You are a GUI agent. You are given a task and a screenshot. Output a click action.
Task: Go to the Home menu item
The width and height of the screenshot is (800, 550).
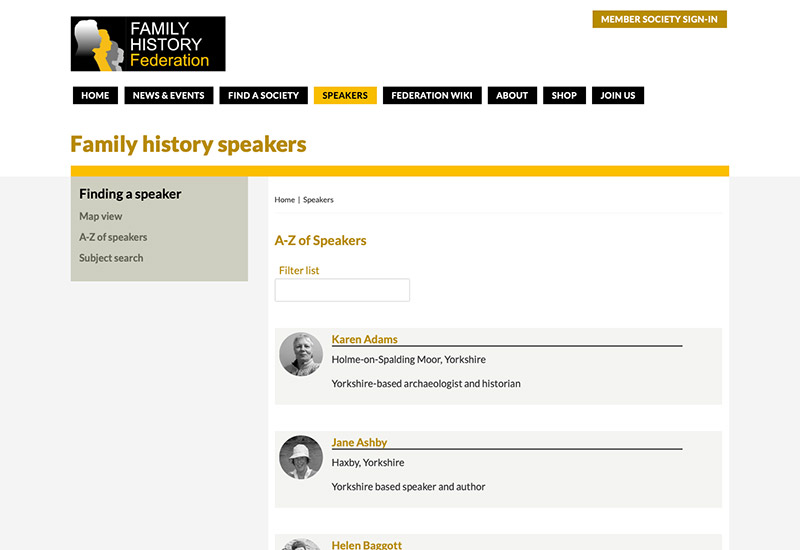(95, 95)
